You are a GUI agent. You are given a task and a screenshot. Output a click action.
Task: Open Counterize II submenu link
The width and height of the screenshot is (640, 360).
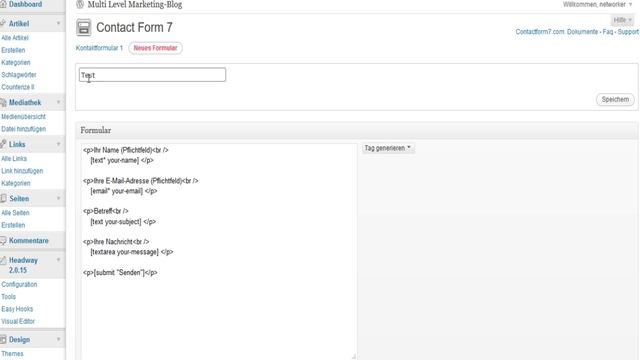pyautogui.click(x=18, y=87)
